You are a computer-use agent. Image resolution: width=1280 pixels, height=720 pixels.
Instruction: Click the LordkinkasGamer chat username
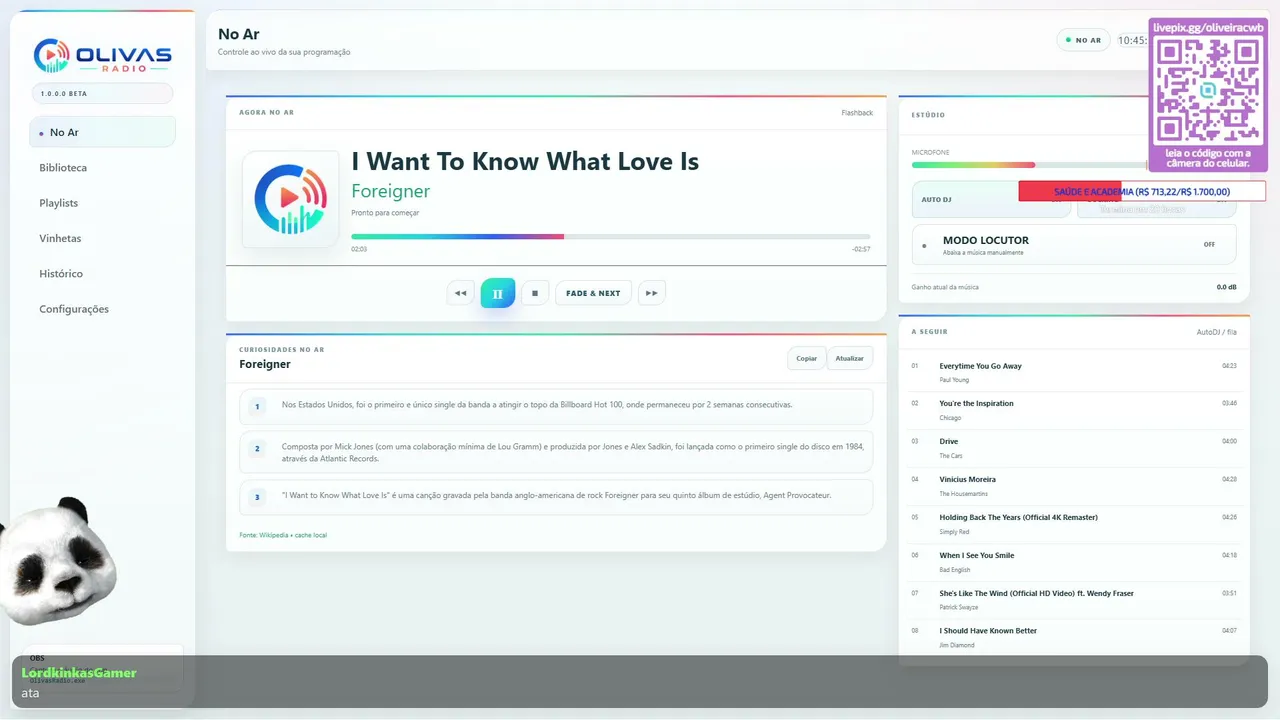click(79, 673)
